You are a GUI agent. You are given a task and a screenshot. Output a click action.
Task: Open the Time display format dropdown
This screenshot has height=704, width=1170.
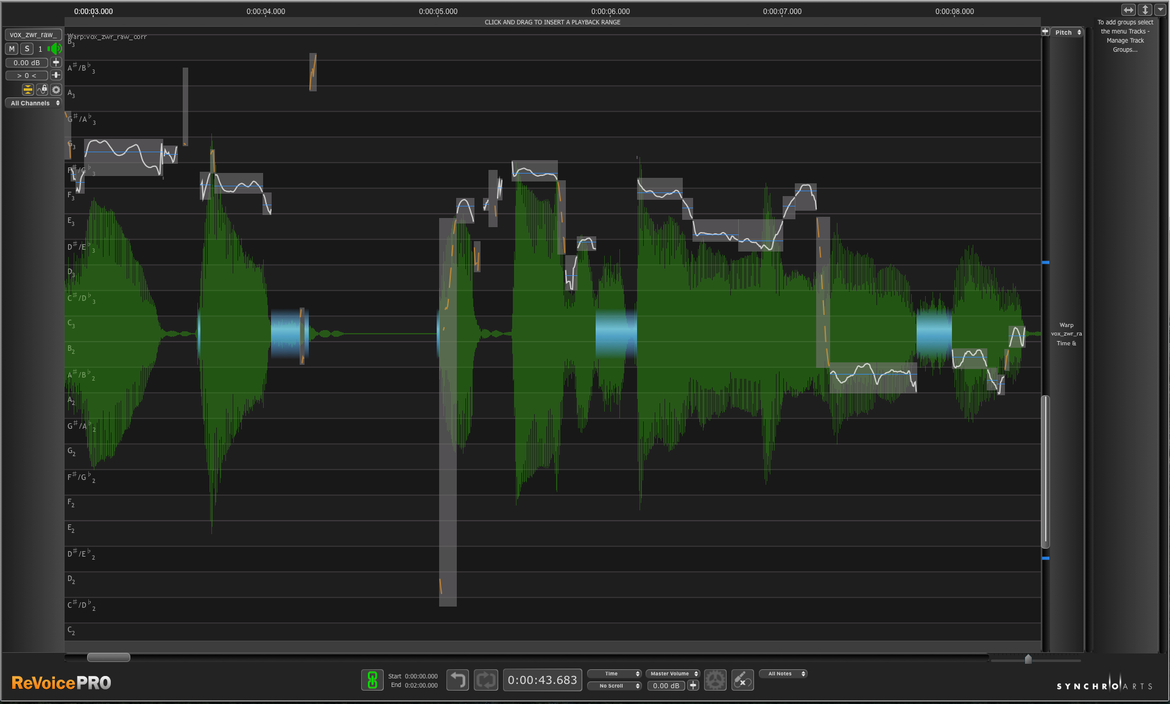pyautogui.click(x=614, y=673)
